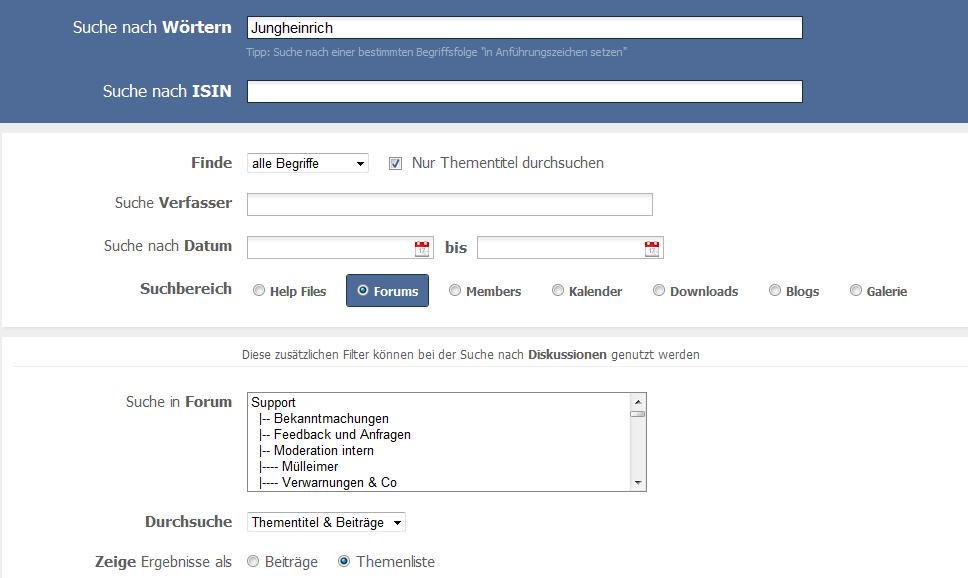Viewport: 968px width, 578px height.
Task: Select Blogs search area radio
Action: [775, 290]
